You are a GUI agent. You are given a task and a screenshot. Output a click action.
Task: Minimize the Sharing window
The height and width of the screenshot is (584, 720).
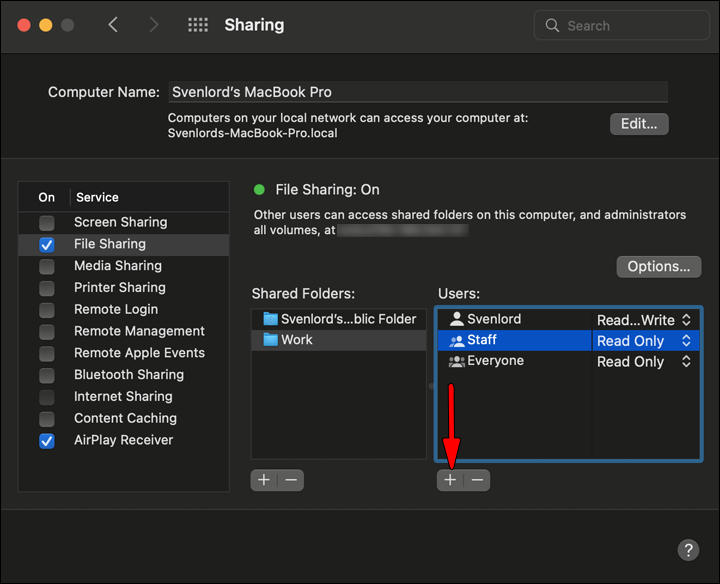(x=45, y=25)
